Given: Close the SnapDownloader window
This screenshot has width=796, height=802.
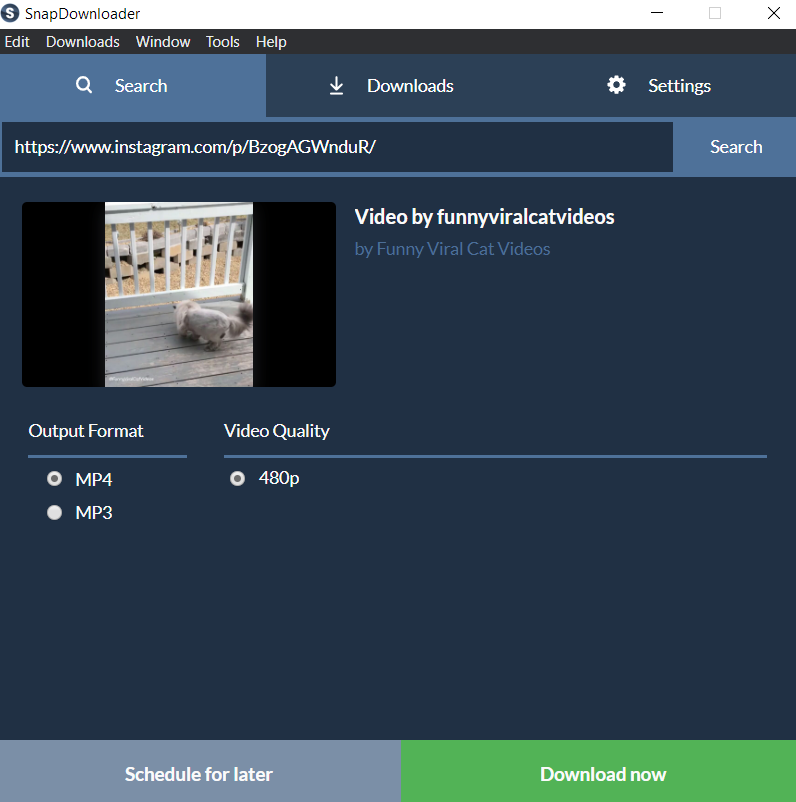Looking at the screenshot, I should click(x=773, y=13).
